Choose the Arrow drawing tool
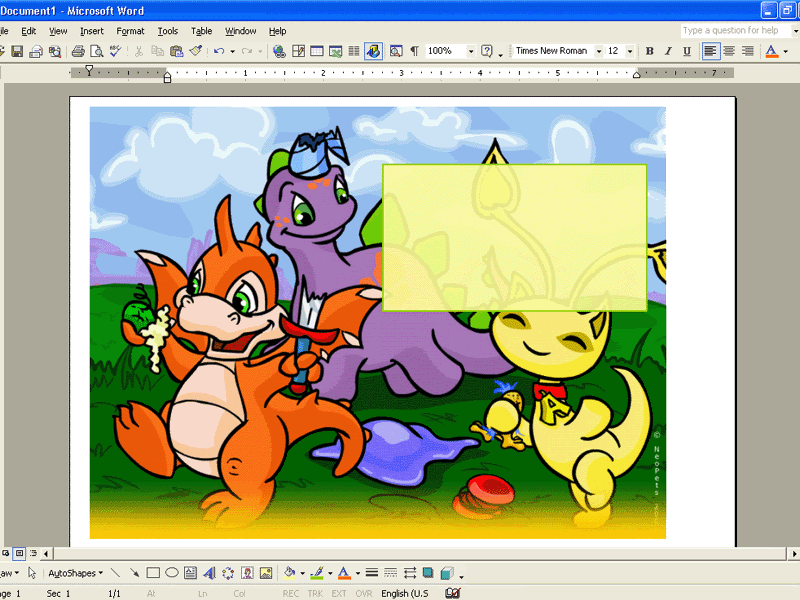 point(134,573)
